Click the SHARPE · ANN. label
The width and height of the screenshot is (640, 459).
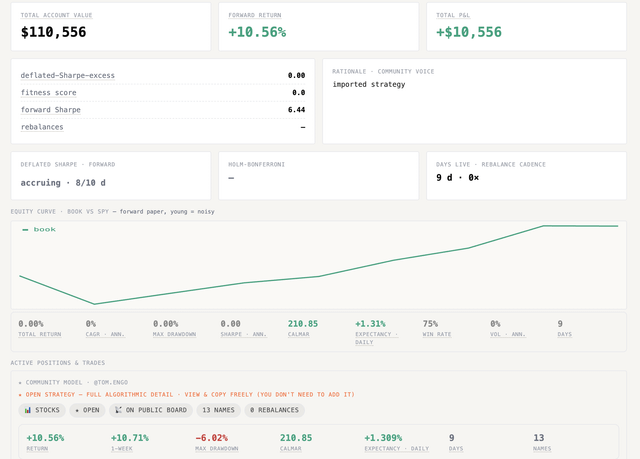(244, 334)
